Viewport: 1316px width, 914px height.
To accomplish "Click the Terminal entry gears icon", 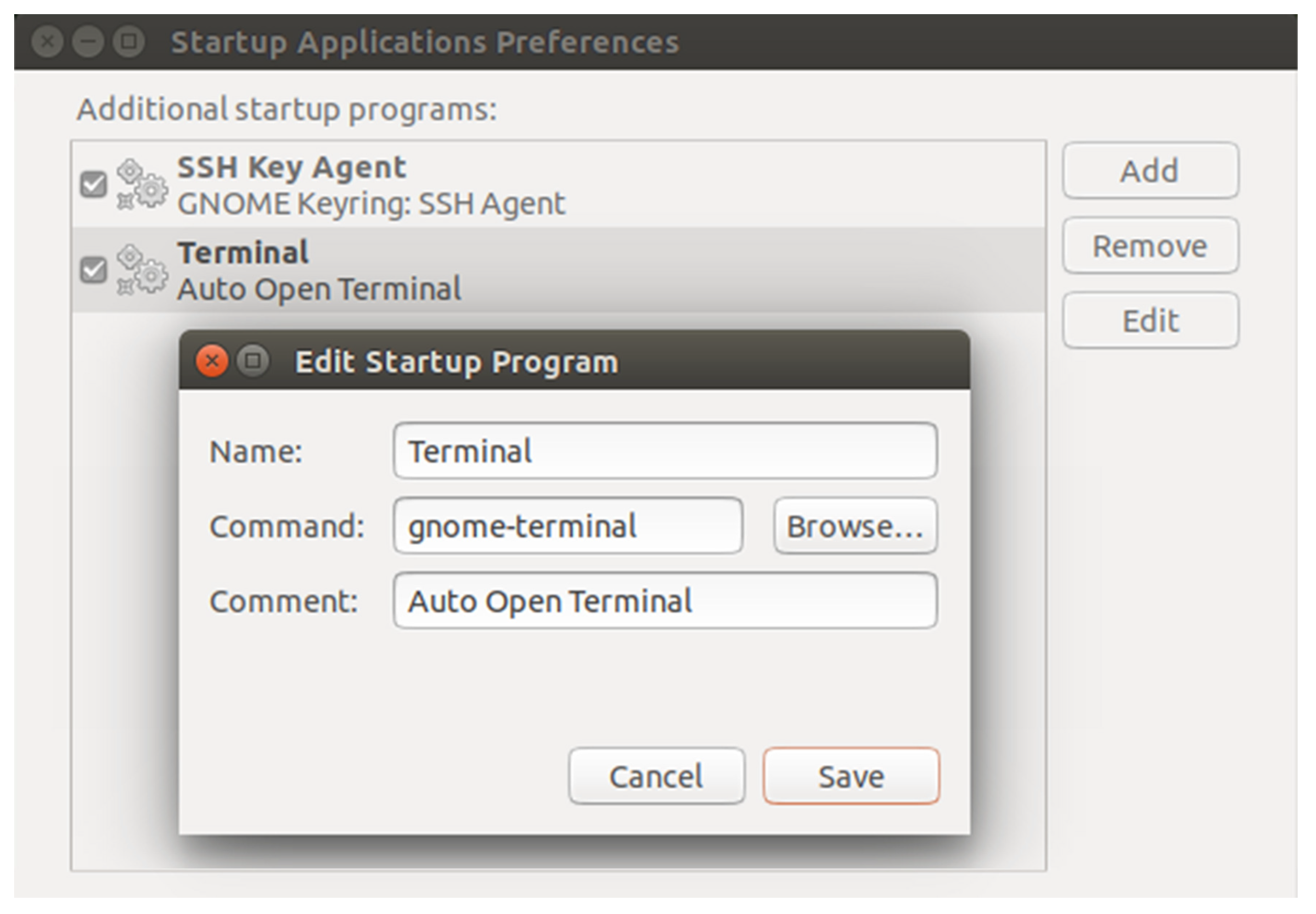I will (x=142, y=270).
